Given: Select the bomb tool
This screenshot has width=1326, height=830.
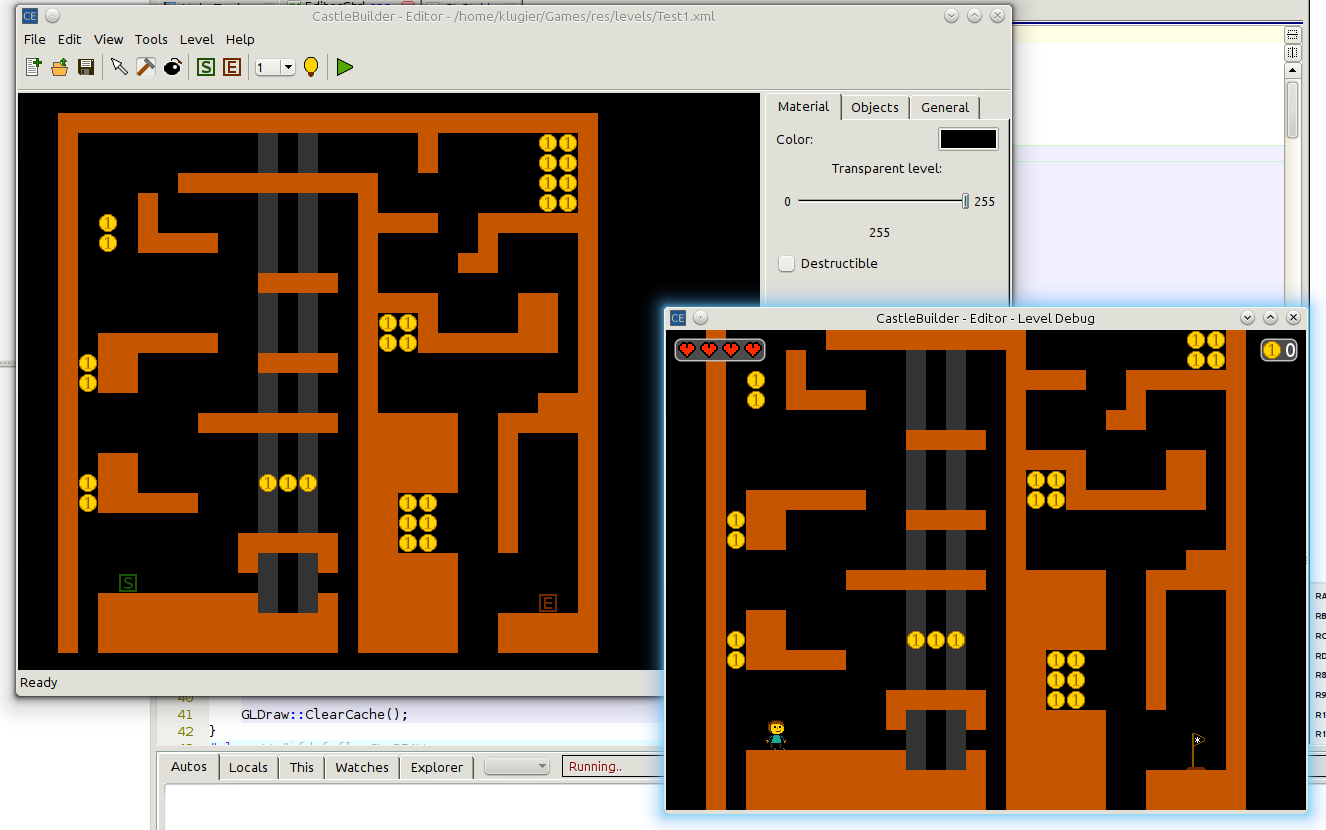Looking at the screenshot, I should [x=173, y=67].
